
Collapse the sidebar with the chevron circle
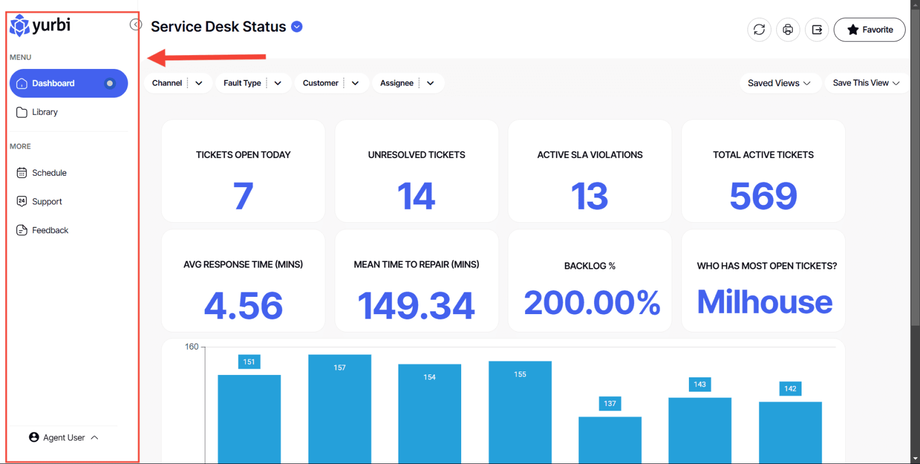(136, 25)
